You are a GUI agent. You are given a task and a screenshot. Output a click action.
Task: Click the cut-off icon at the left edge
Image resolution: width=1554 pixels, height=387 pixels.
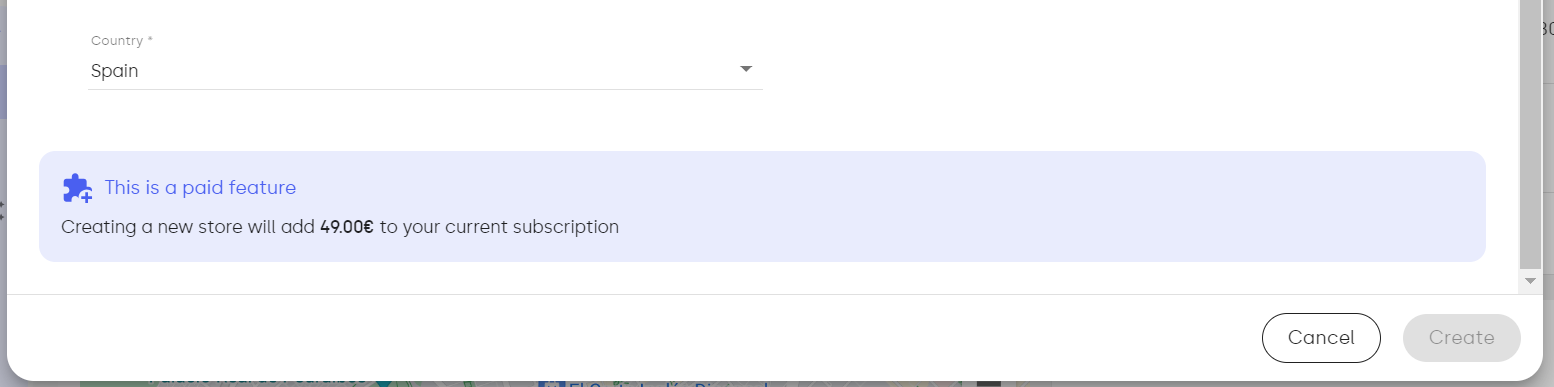pyautogui.click(x=2, y=210)
